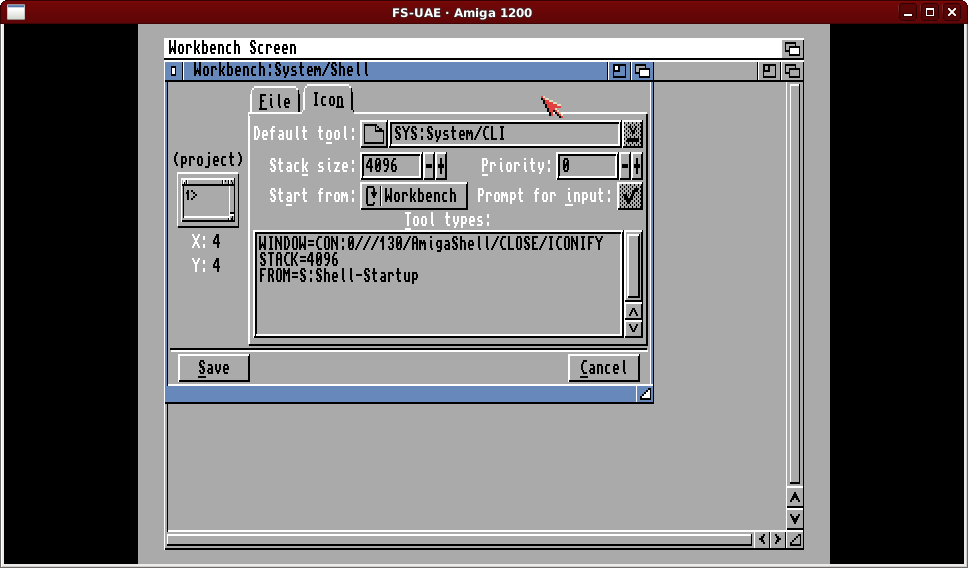The image size is (968, 568).
Task: Open FS-UAE window menu icon
Action: tap(15, 12)
